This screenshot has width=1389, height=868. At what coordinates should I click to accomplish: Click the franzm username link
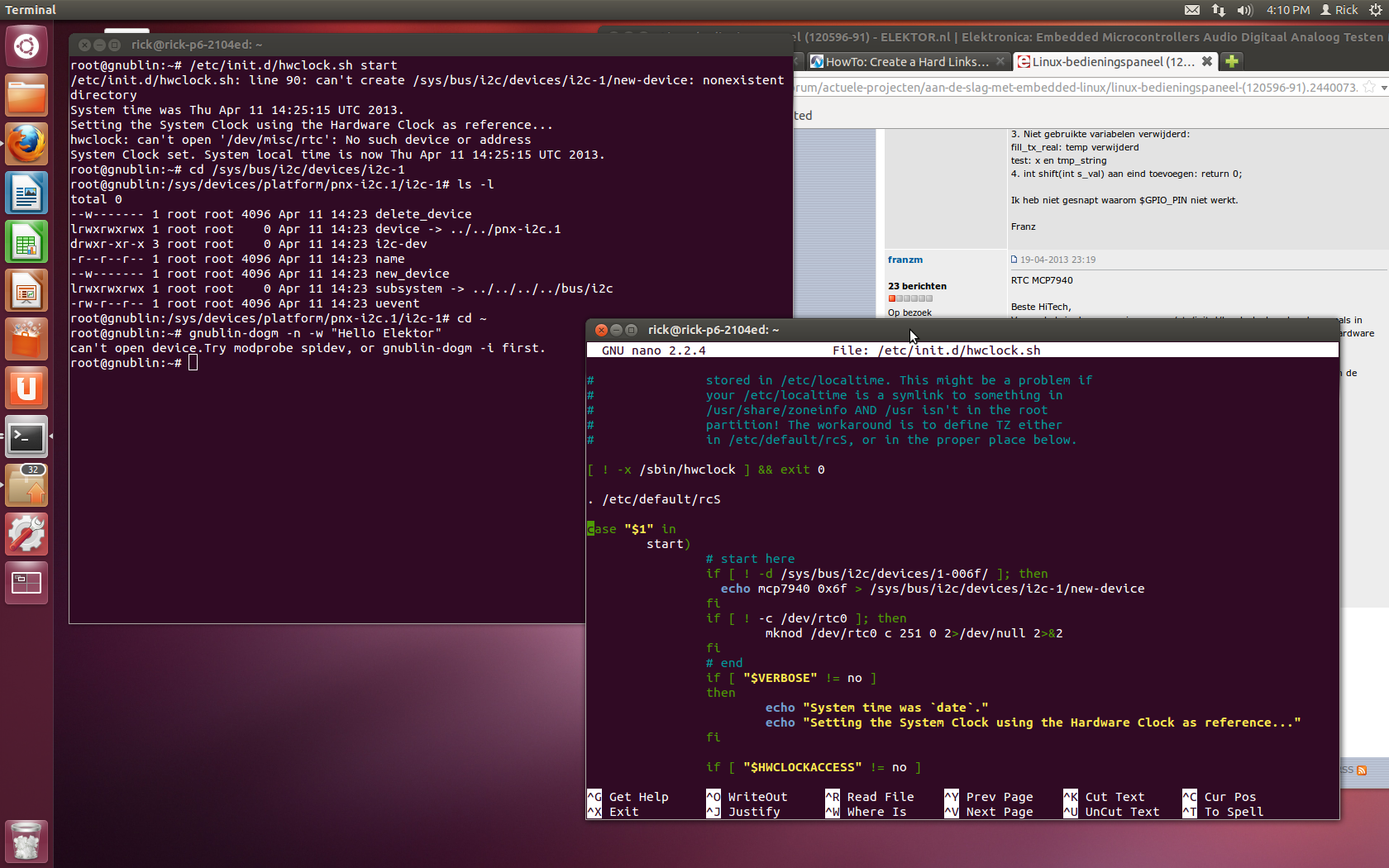click(x=905, y=260)
